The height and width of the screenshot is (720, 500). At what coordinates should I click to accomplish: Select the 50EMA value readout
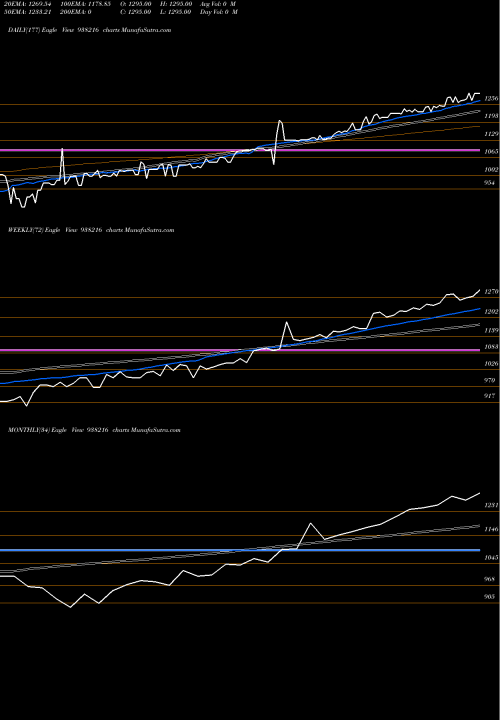click(x=26, y=12)
